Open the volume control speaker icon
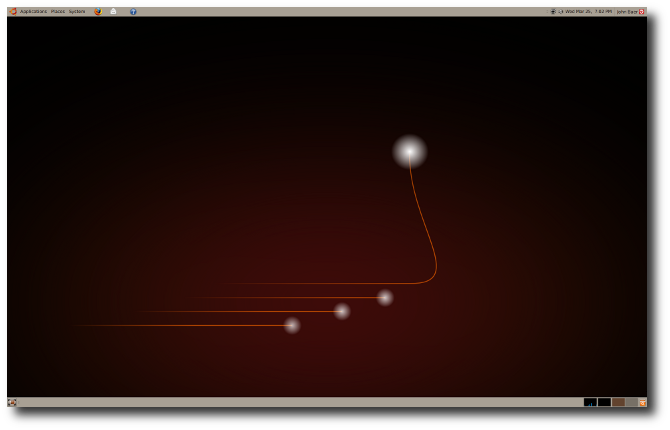The width and height of the screenshot is (670, 430). point(561,12)
